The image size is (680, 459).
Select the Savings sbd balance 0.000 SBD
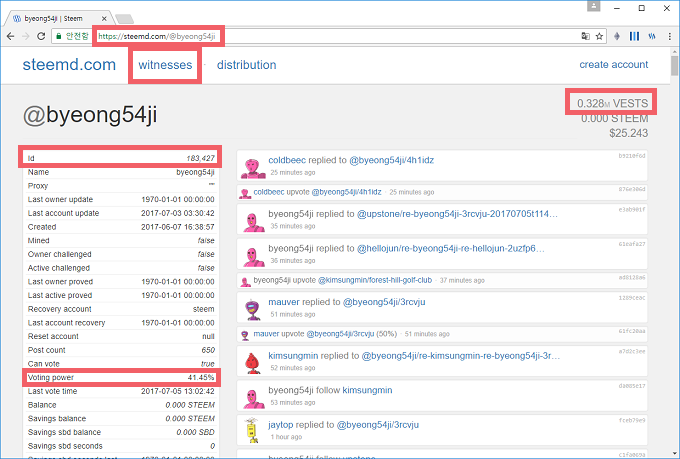[196, 432]
